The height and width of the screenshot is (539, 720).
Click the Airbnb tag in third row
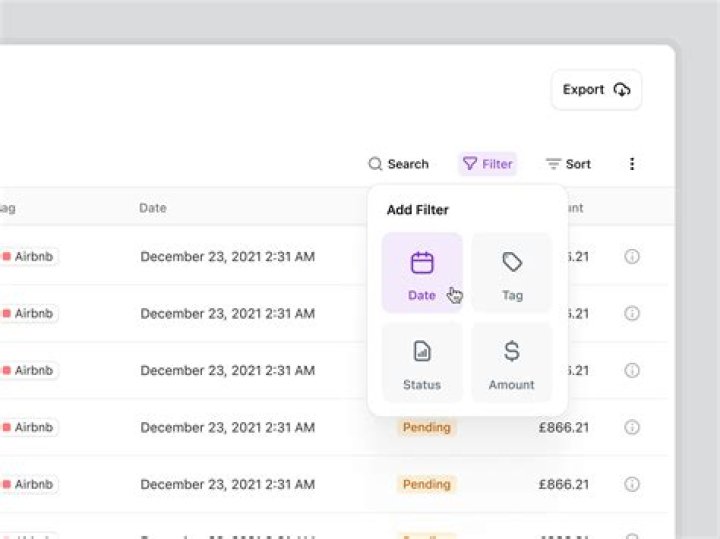point(28,370)
